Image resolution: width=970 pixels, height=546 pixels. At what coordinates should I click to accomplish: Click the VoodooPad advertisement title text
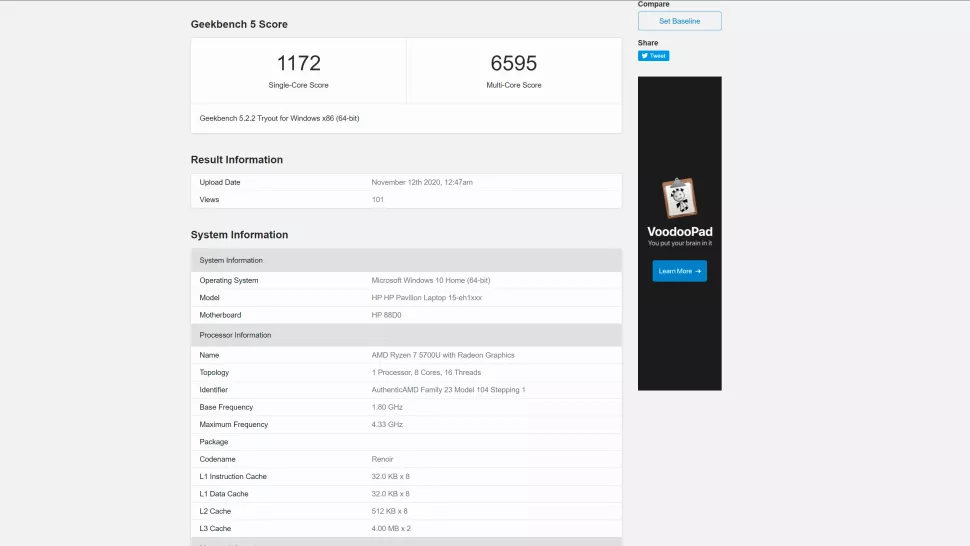pos(679,231)
